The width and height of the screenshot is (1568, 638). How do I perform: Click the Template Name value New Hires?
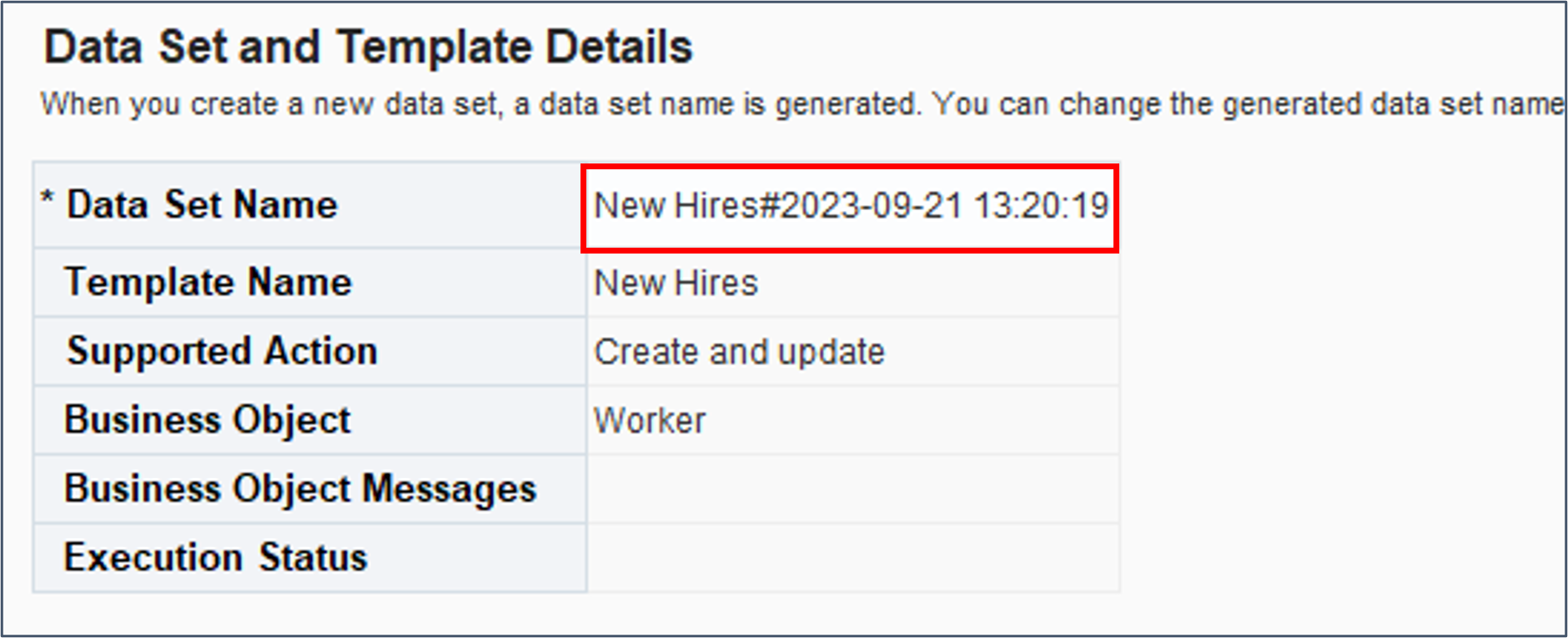[675, 283]
